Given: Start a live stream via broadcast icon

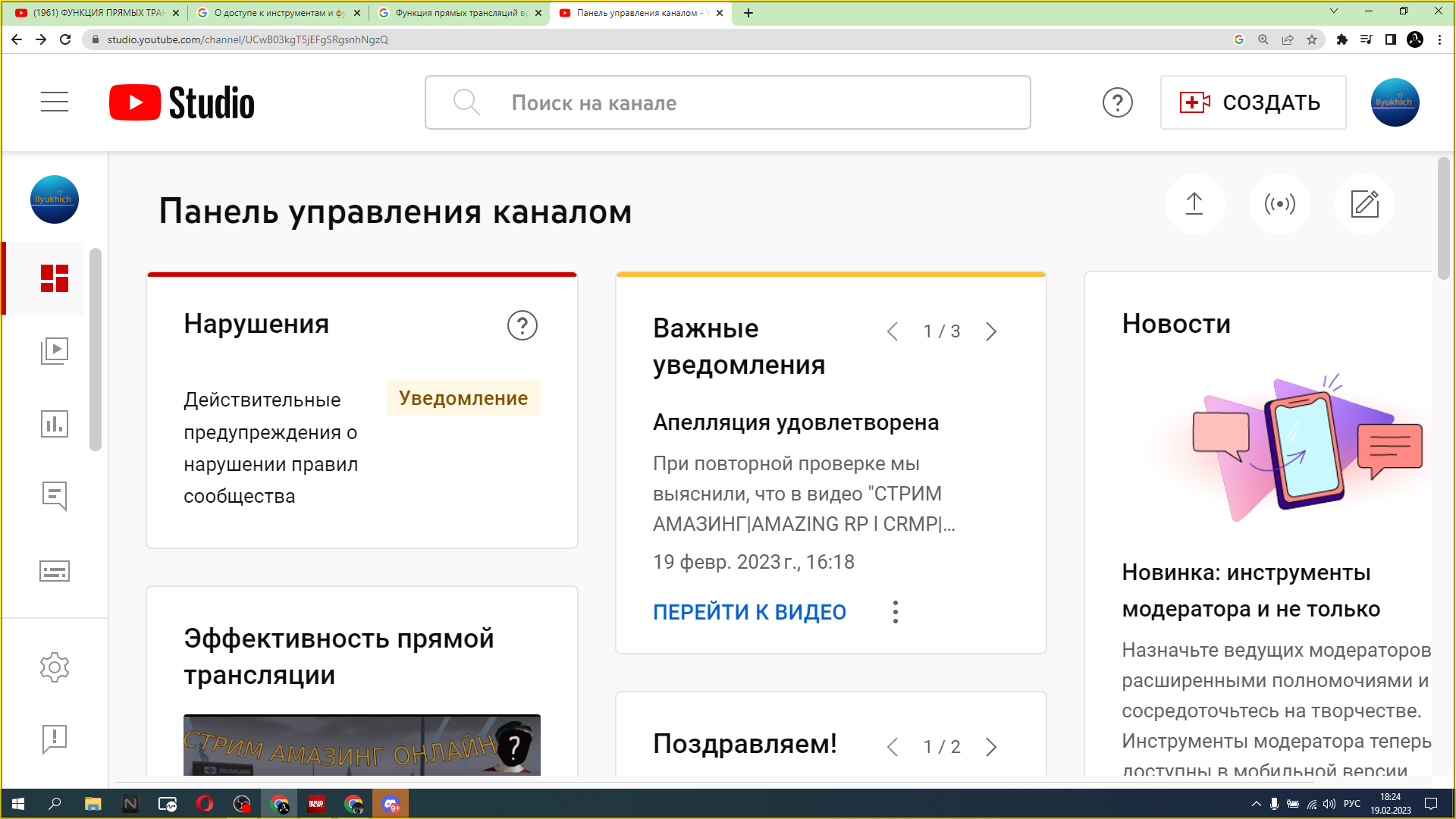Looking at the screenshot, I should click(1279, 204).
